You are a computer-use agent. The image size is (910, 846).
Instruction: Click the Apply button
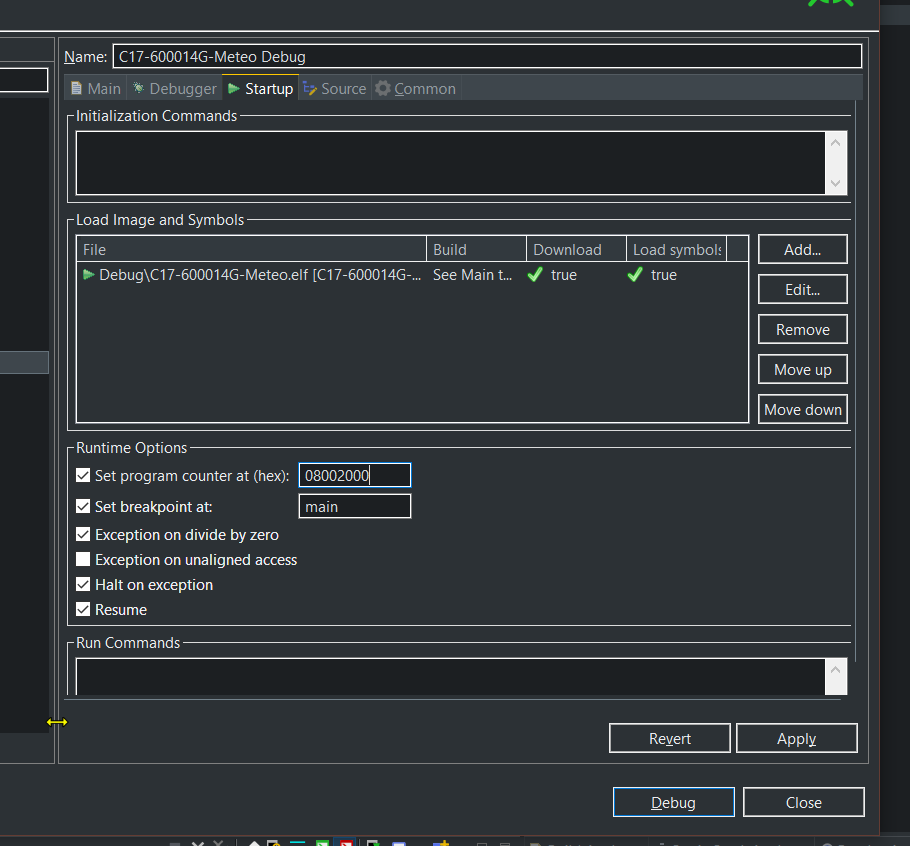click(x=796, y=738)
